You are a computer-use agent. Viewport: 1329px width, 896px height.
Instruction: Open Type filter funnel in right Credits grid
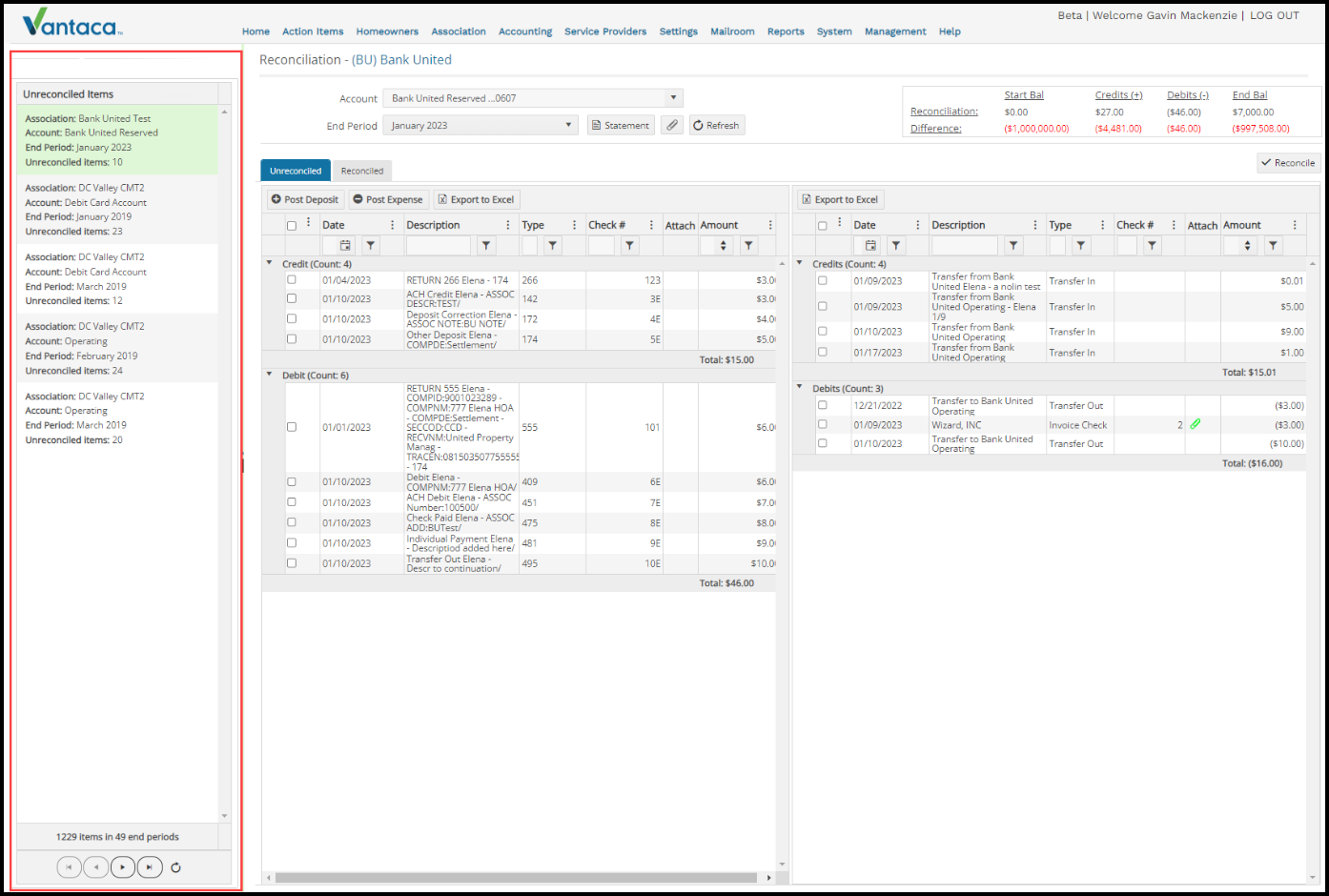point(1081,246)
